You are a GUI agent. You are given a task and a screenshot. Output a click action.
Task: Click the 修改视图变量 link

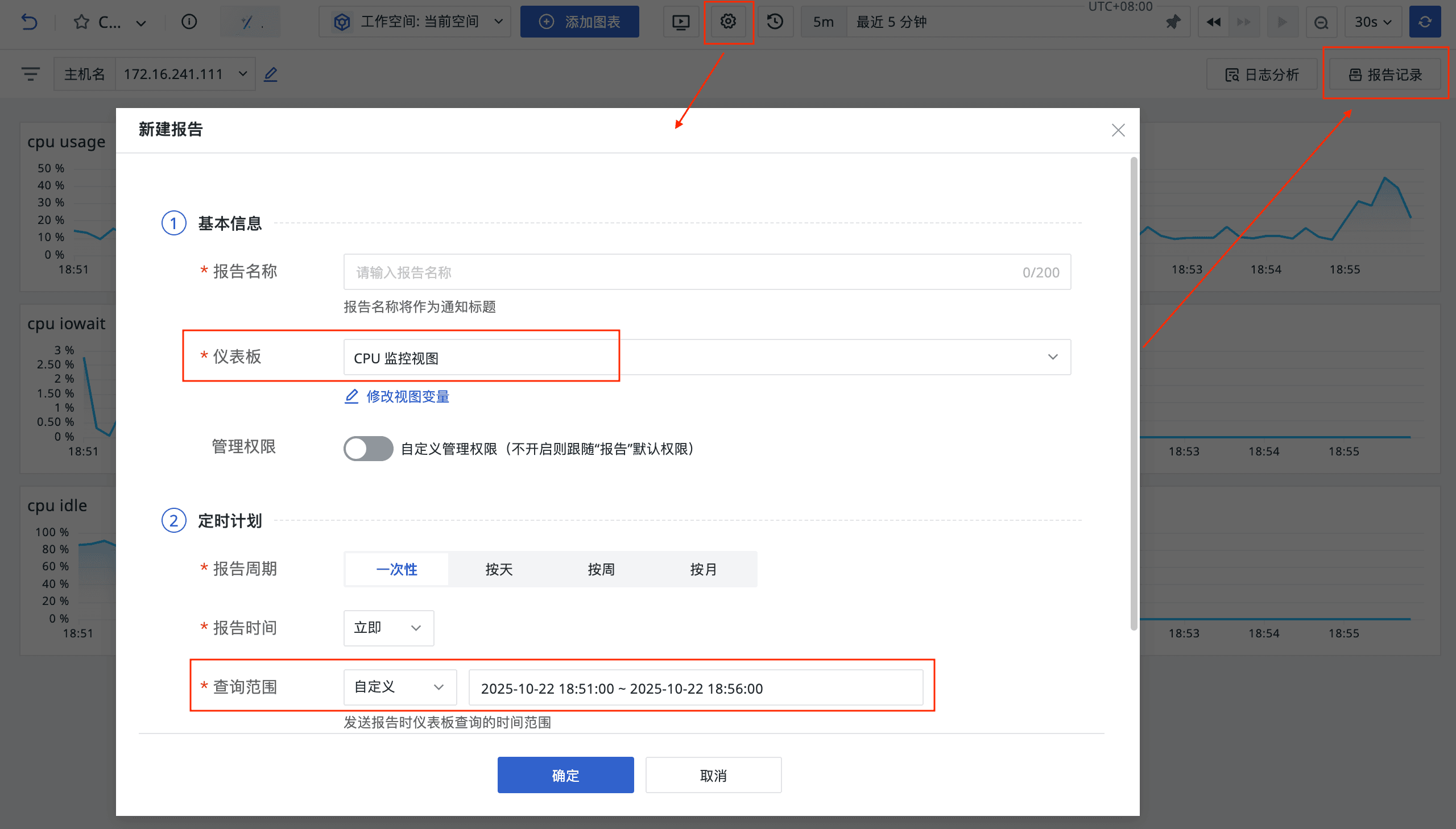(x=407, y=396)
